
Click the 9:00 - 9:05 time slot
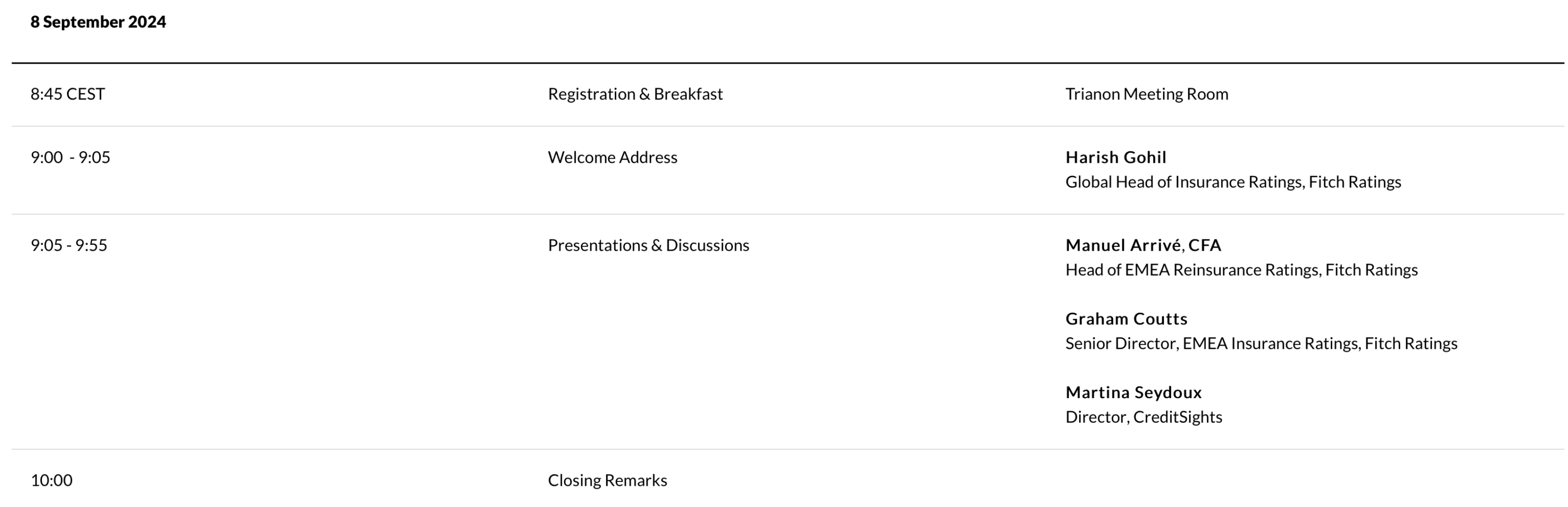point(70,157)
